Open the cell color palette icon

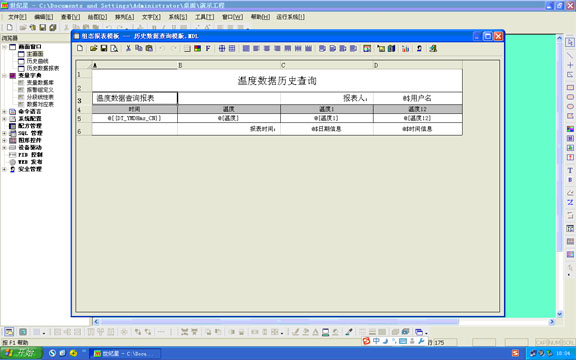[x=198, y=48]
